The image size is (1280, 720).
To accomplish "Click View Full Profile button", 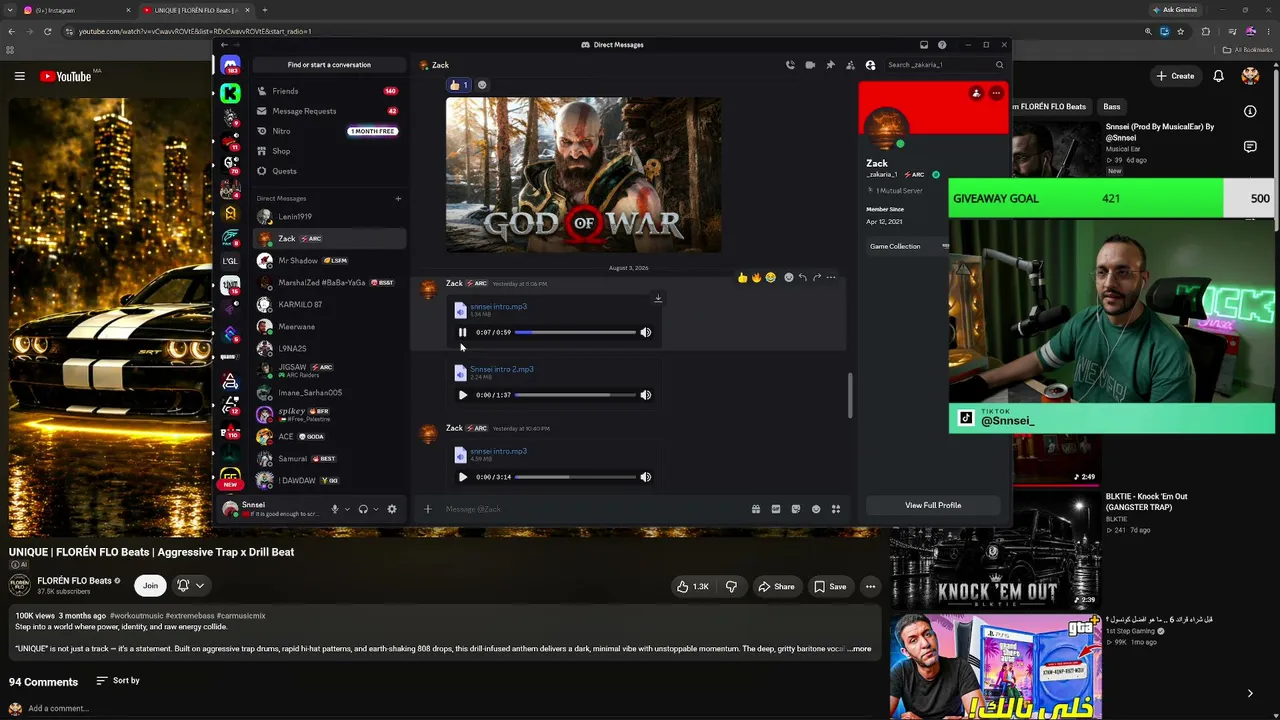I will click(933, 505).
